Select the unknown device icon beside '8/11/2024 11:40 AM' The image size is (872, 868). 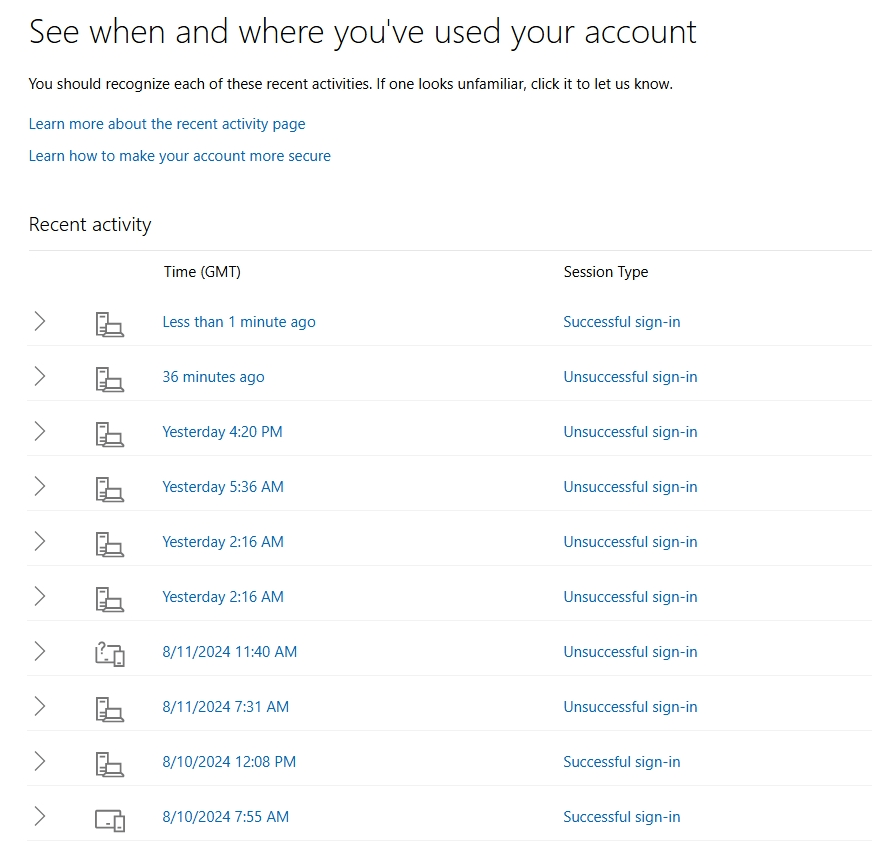110,652
